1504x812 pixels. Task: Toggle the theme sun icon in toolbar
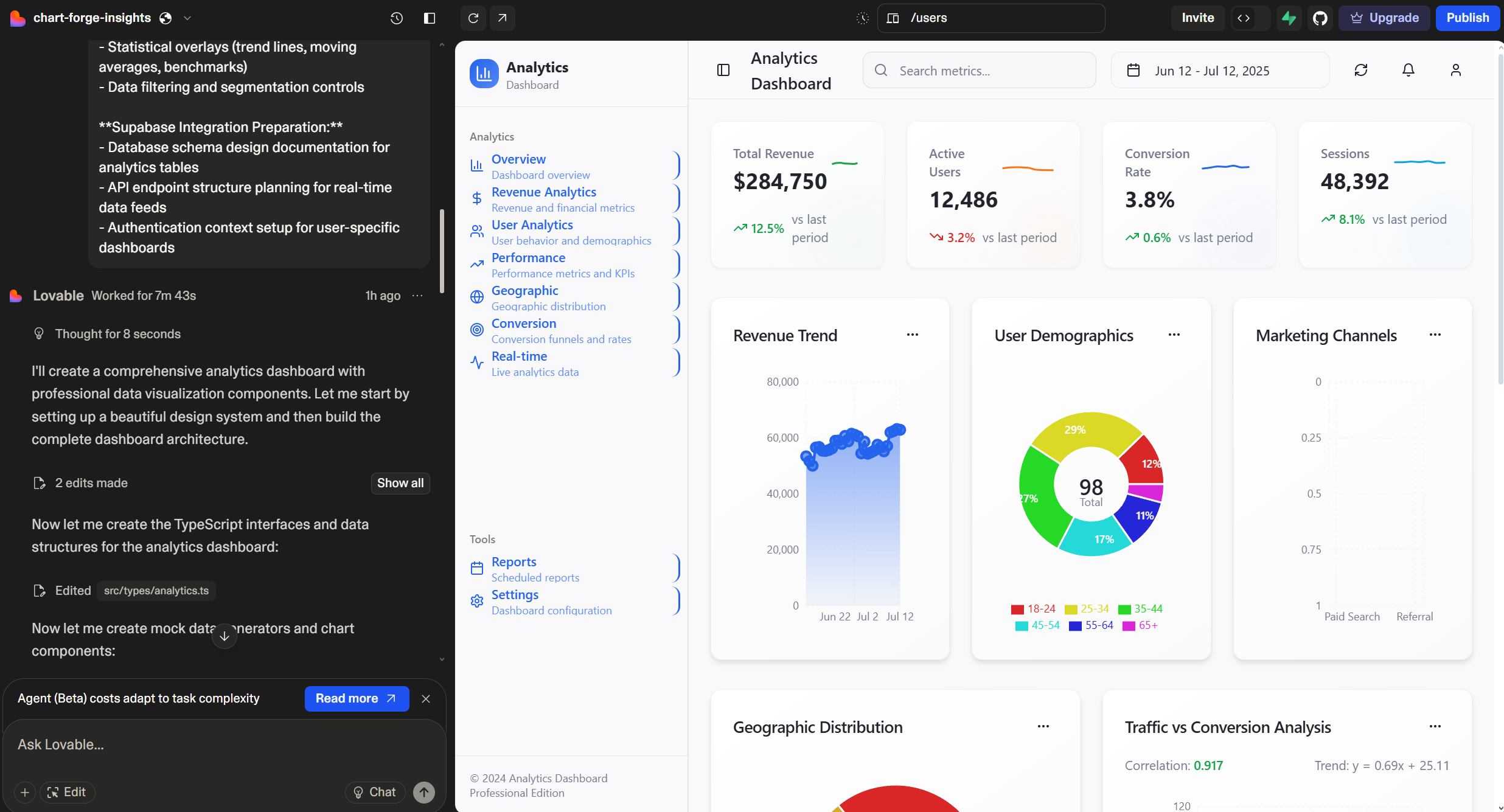click(x=863, y=18)
